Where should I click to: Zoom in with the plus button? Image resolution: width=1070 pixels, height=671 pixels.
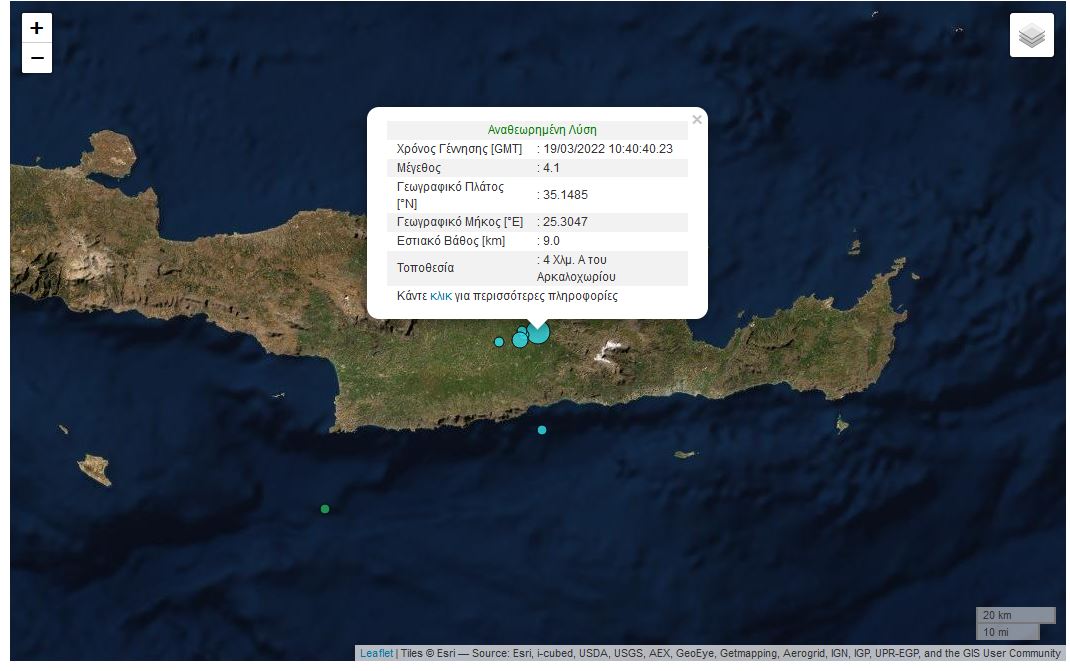coord(37,28)
